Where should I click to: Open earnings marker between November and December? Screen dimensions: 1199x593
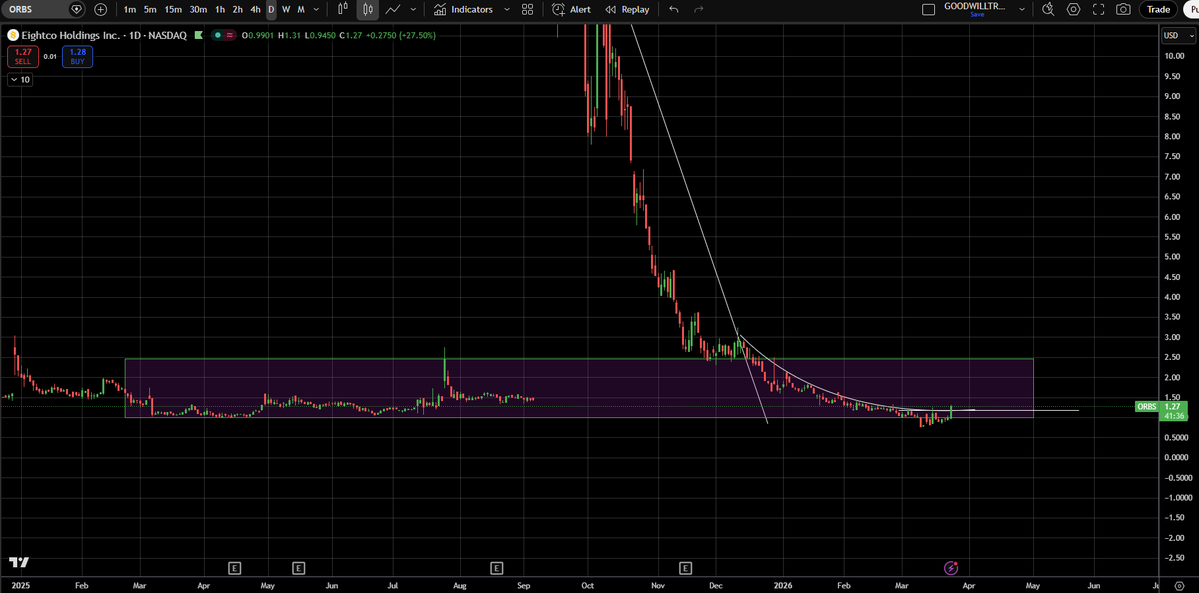coord(685,568)
